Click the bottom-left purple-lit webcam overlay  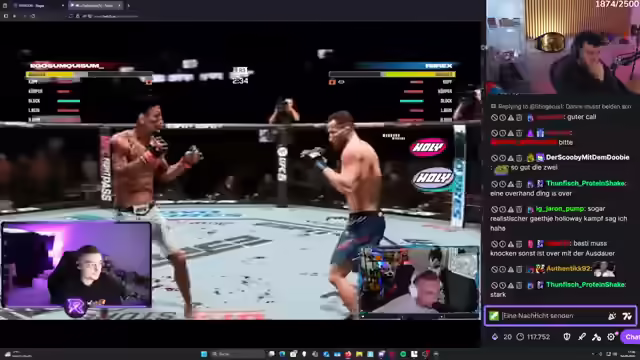(76, 265)
